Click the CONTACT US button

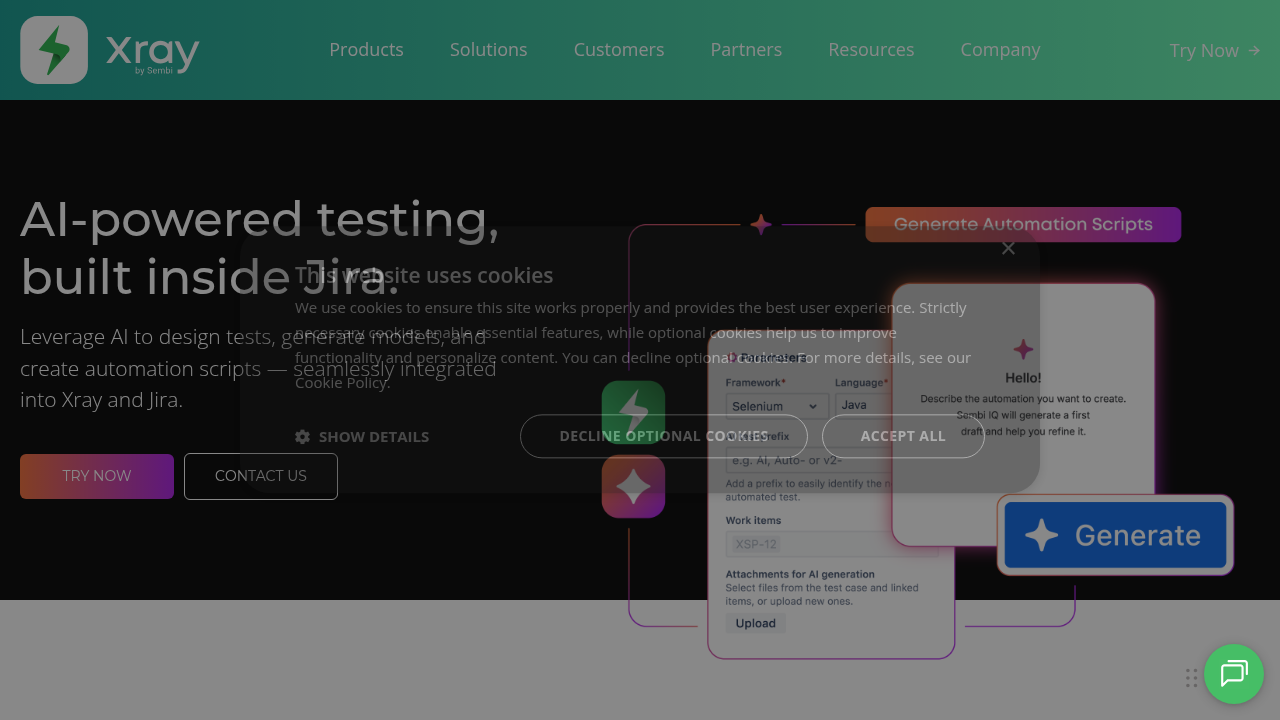(261, 476)
